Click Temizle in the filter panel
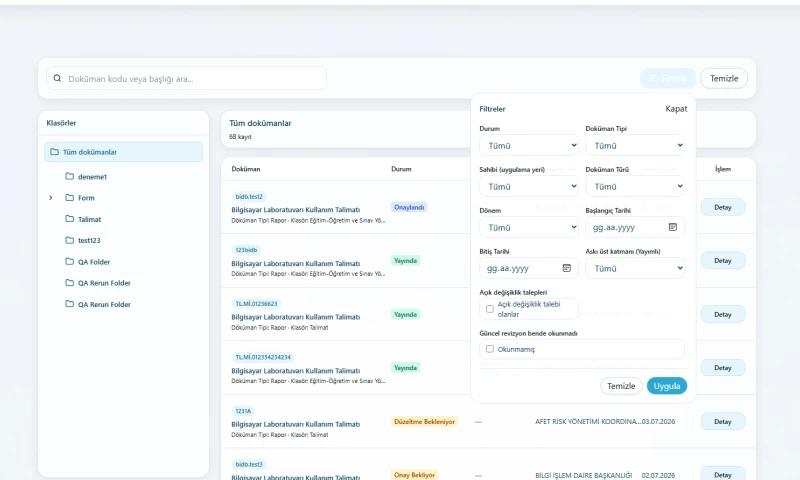Screen dimensions: 800x480 pyautogui.click(x=621, y=386)
